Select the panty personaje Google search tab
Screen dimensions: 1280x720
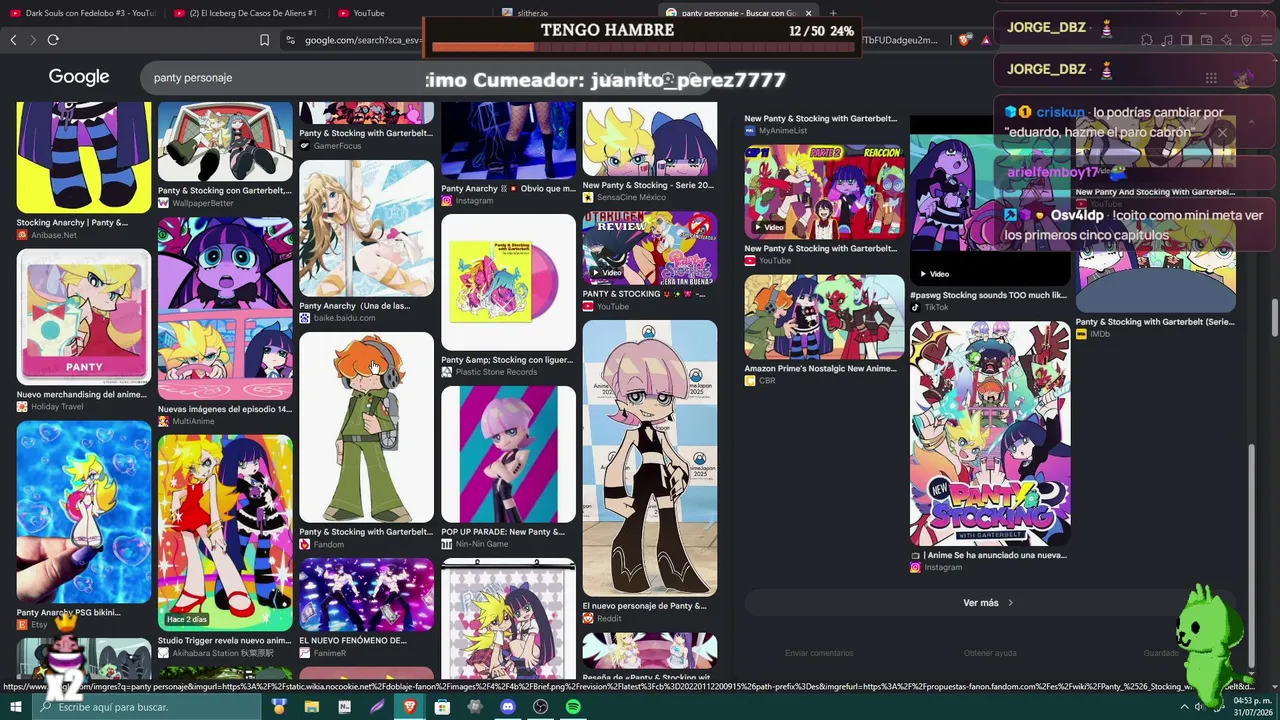click(x=738, y=13)
